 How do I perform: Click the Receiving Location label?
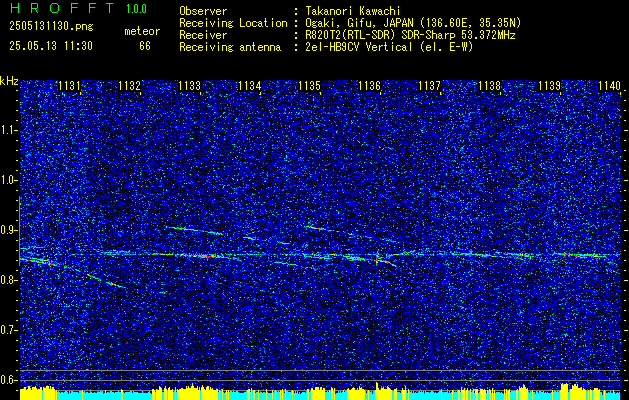pyautogui.click(x=233, y=23)
